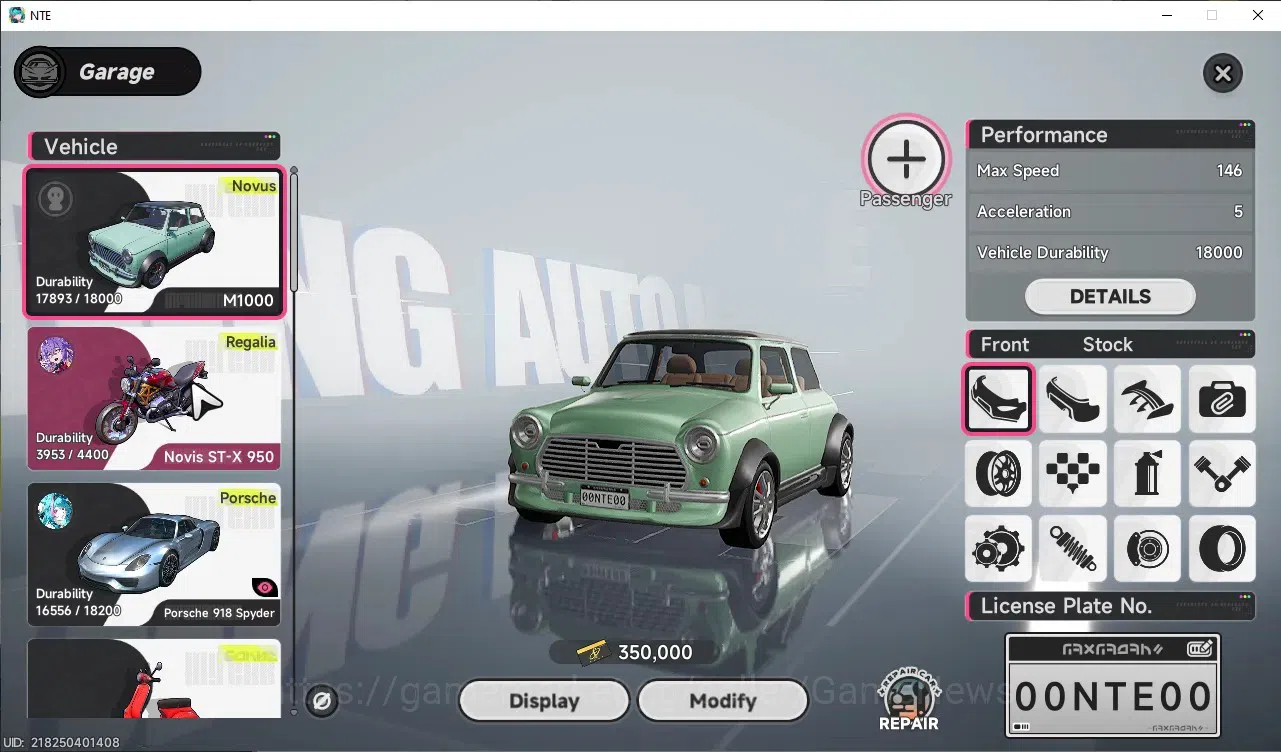Open the performance DETAILS button
Screen dimensions: 1281x752
pos(1110,296)
